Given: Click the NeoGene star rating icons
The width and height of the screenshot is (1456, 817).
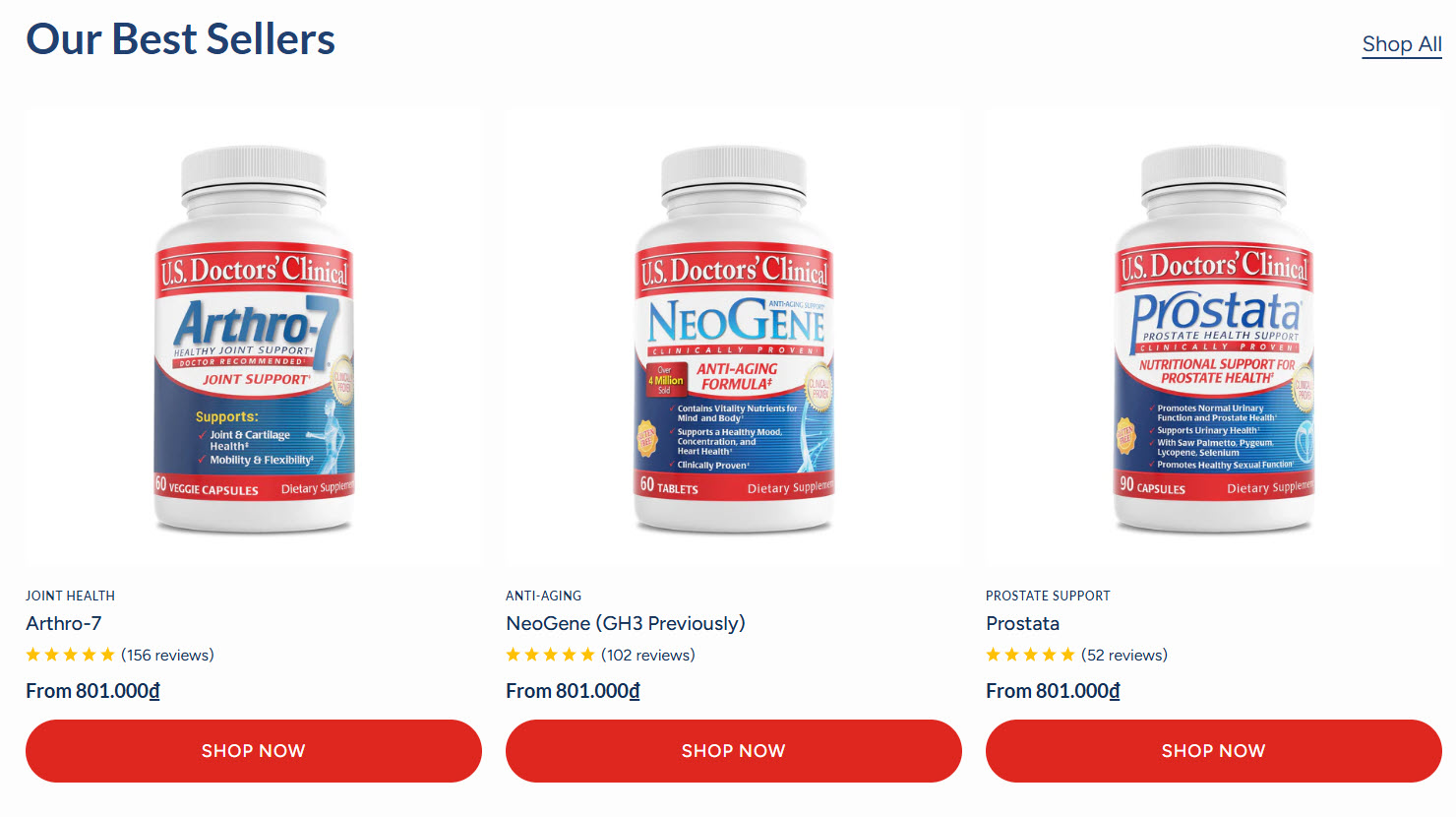Looking at the screenshot, I should [x=551, y=655].
